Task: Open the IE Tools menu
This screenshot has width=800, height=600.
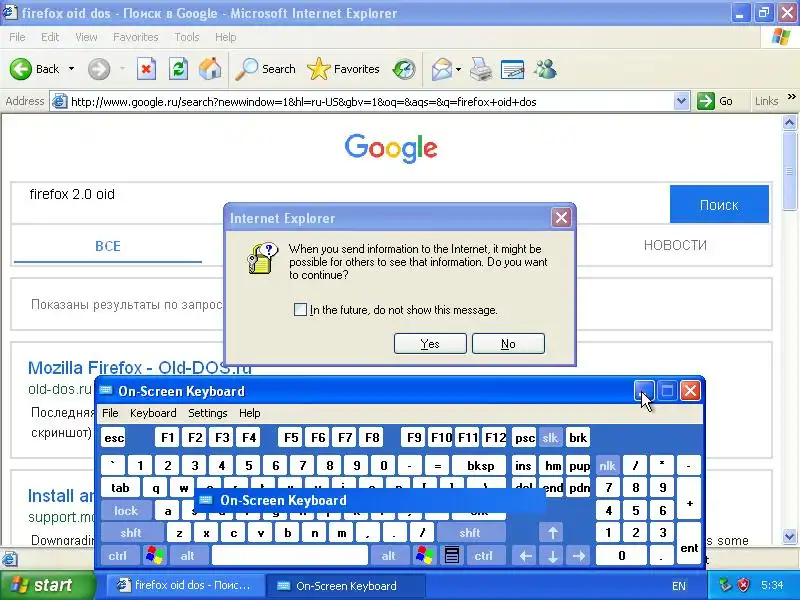Action: (187, 37)
